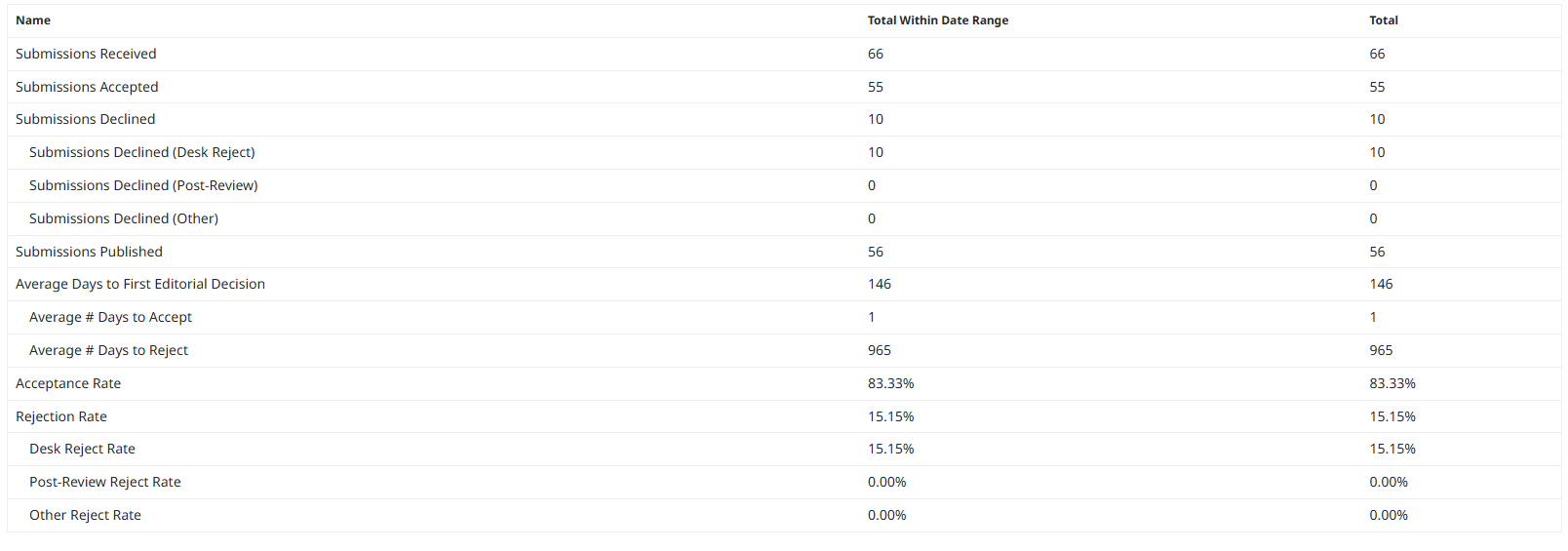Click Average Days to First Editorial Decision
The height and width of the screenshot is (551, 1568).
click(140, 284)
